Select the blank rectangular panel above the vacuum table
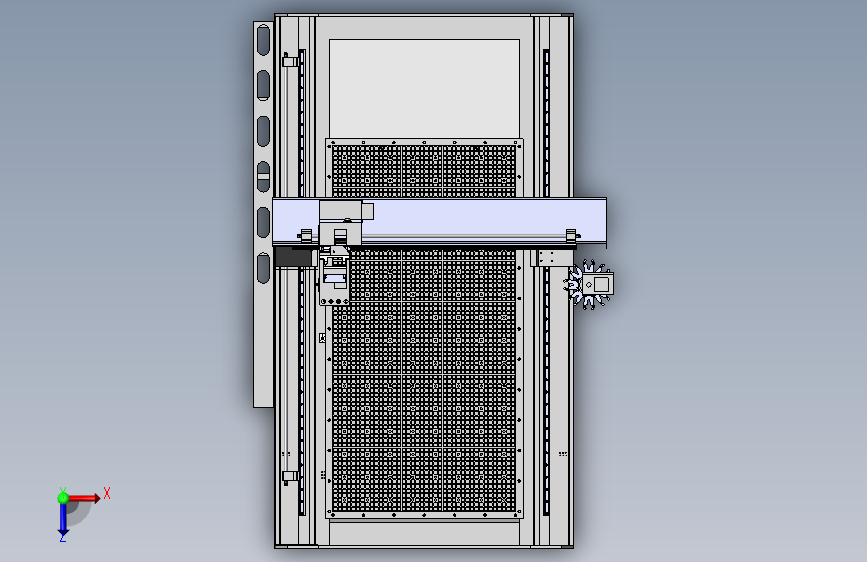 click(424, 89)
